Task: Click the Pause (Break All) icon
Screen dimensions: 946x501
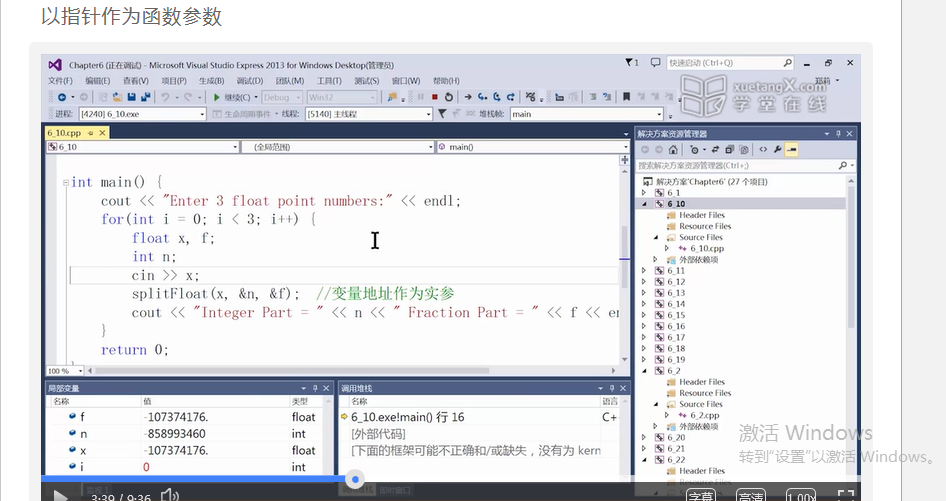Action: click(421, 97)
